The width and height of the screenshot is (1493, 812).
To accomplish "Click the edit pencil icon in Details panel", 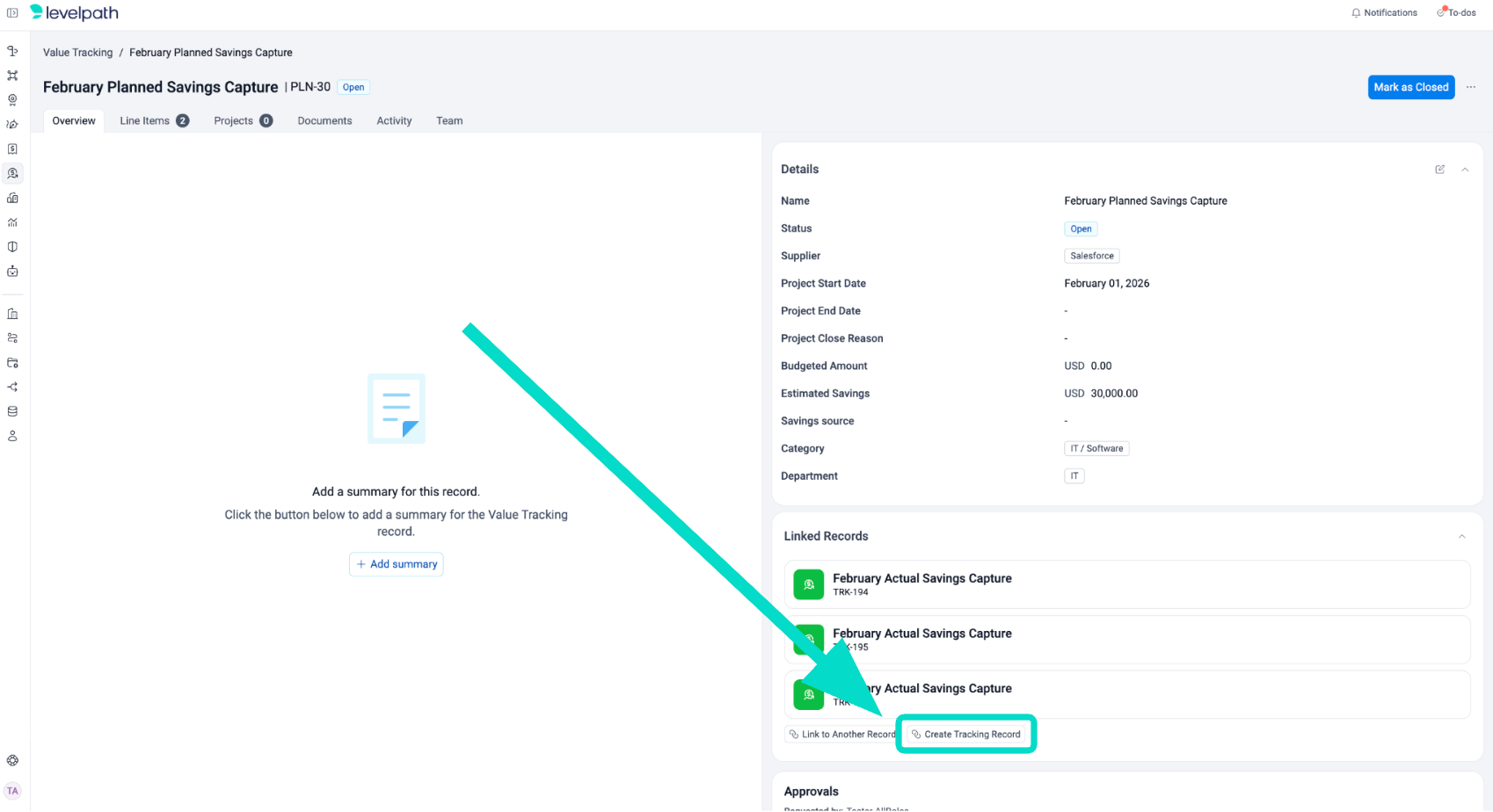I will point(1439,170).
